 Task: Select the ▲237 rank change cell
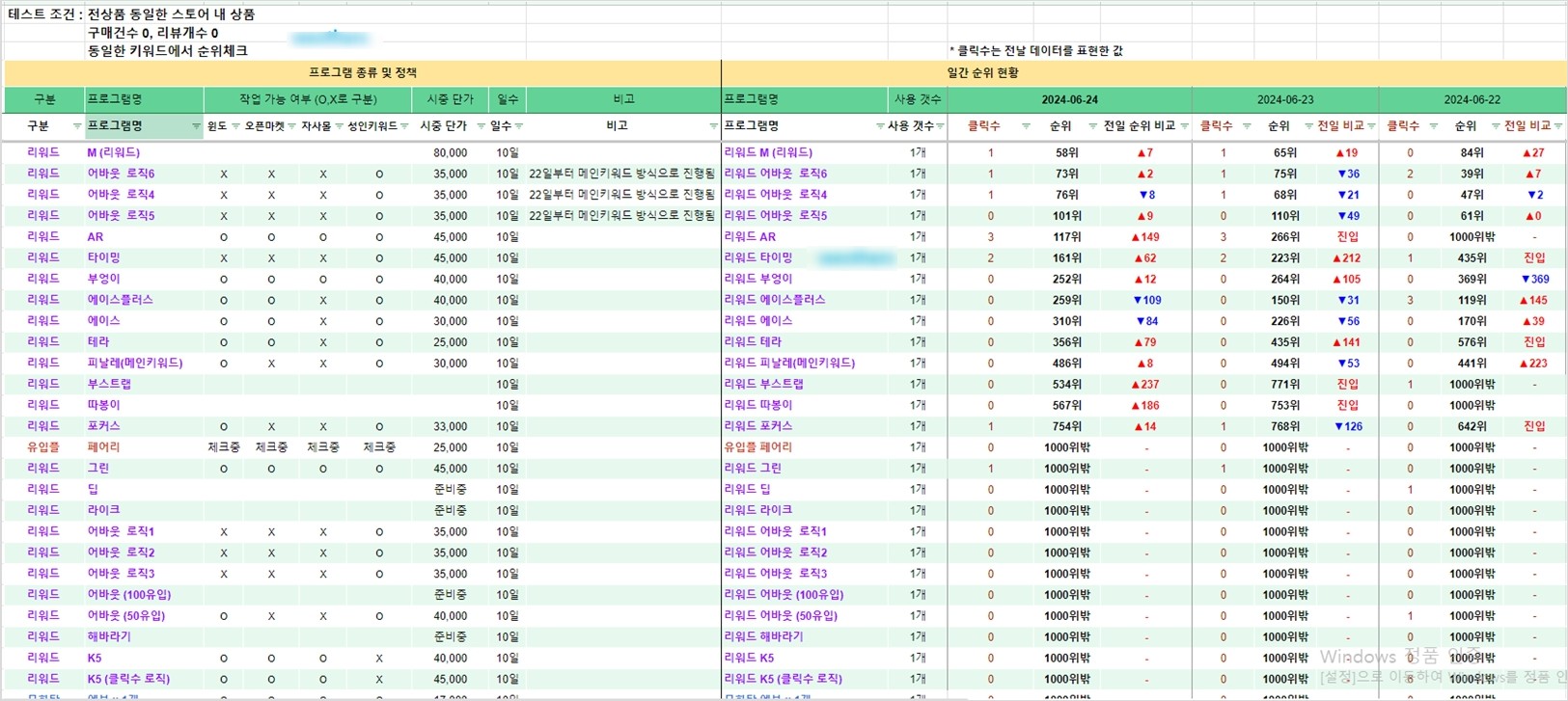click(1145, 385)
